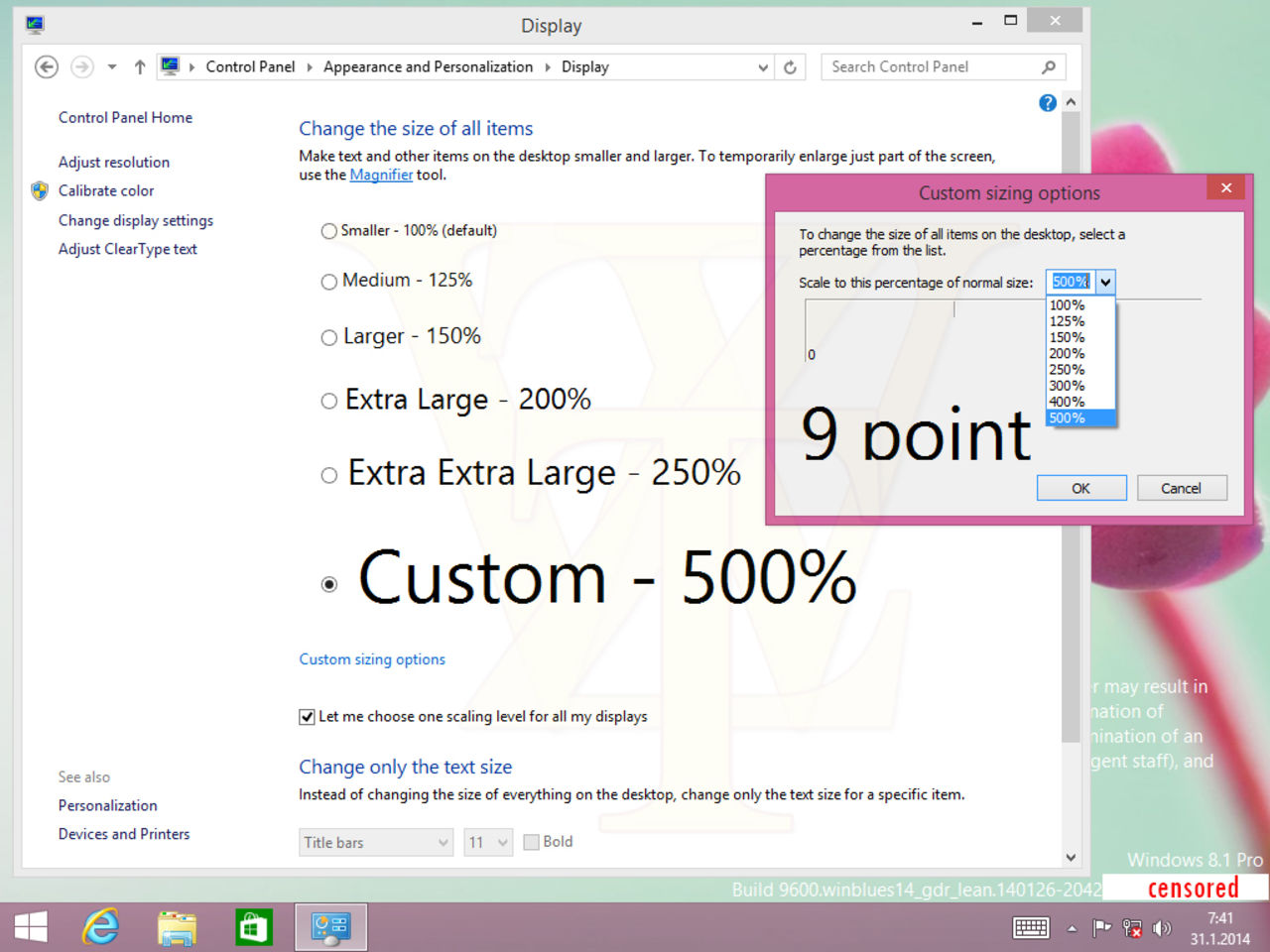1270x952 pixels.
Task: Open the volume control in the system tray
Action: tap(1163, 928)
